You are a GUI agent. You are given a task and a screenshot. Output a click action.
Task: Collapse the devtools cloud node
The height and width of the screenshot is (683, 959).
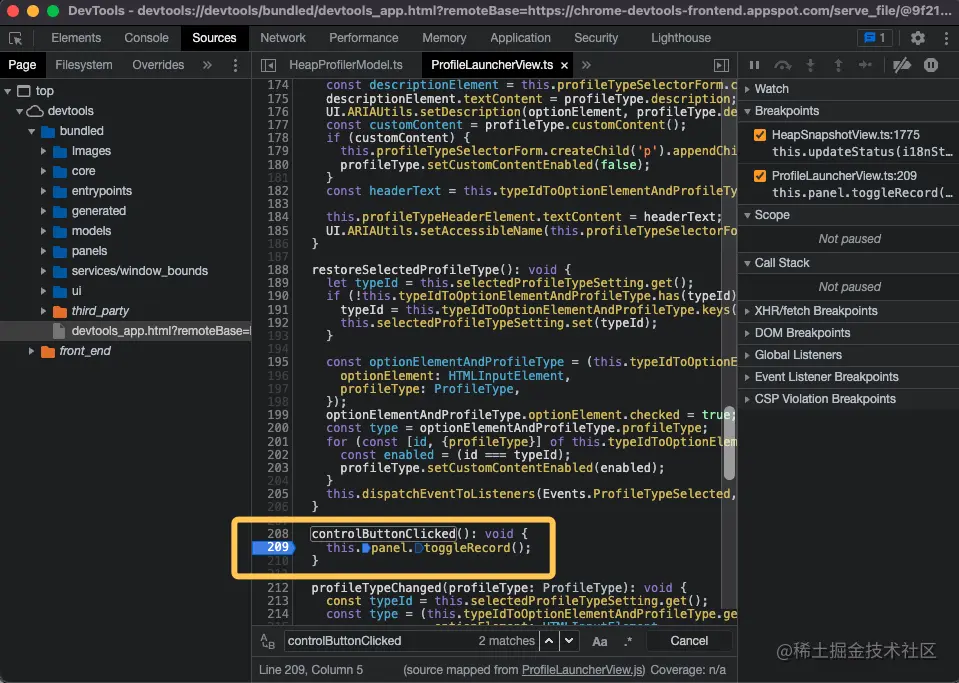point(20,111)
